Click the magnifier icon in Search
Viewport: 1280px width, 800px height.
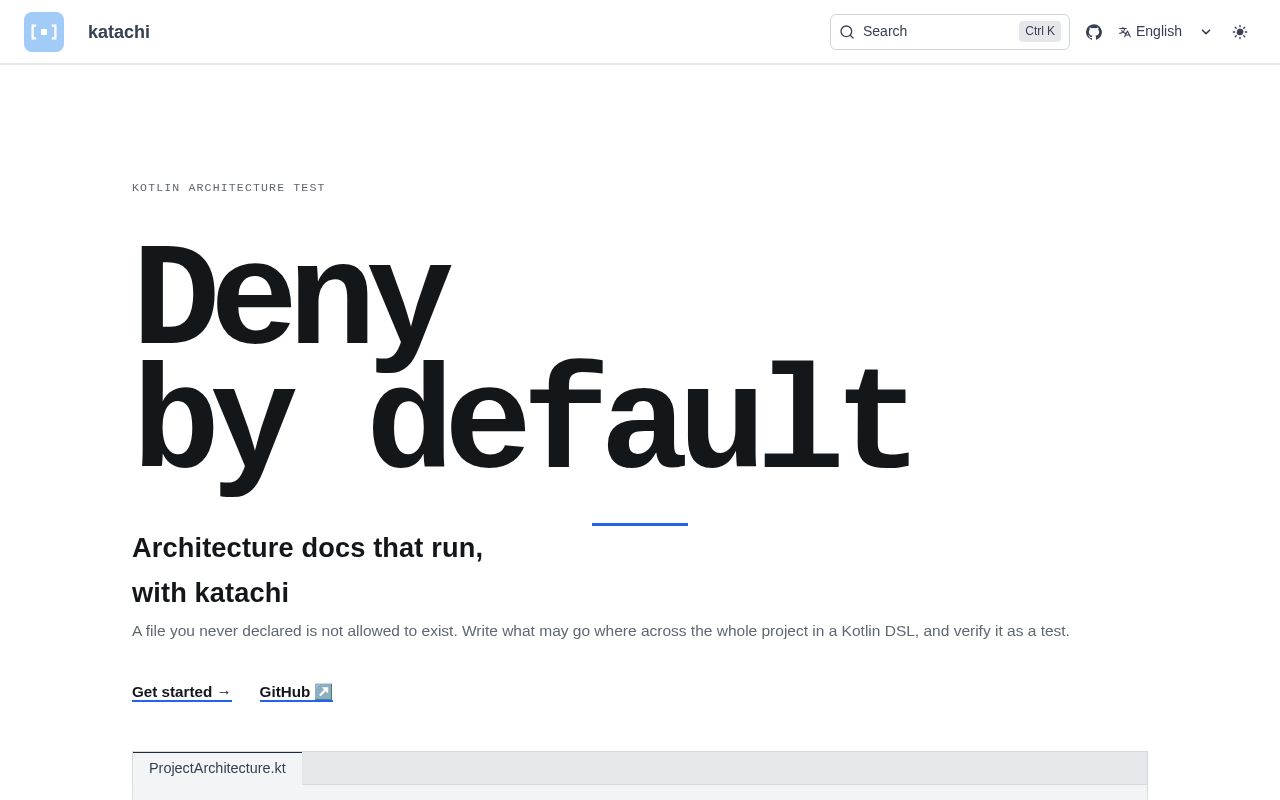(x=847, y=32)
